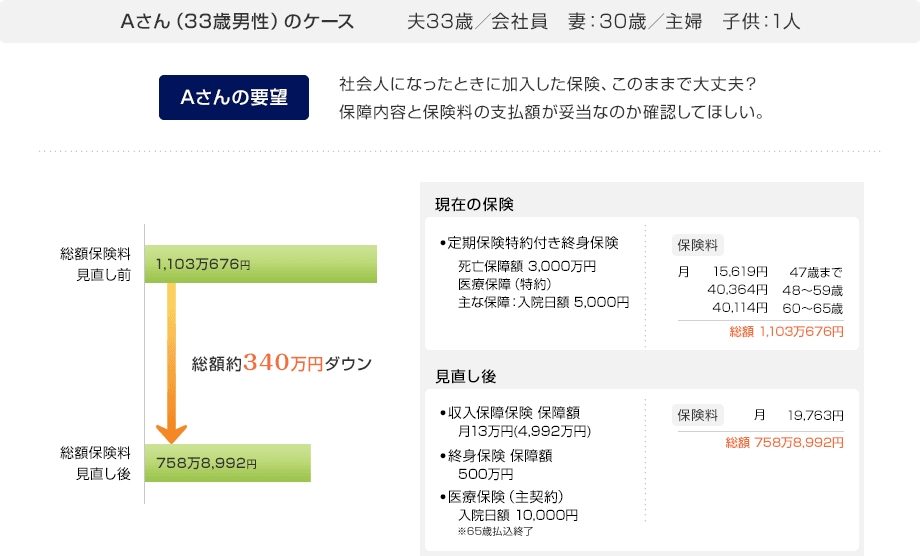Select the 医療保険（主契約） bullet item
920x556 pixels.
click(x=508, y=497)
